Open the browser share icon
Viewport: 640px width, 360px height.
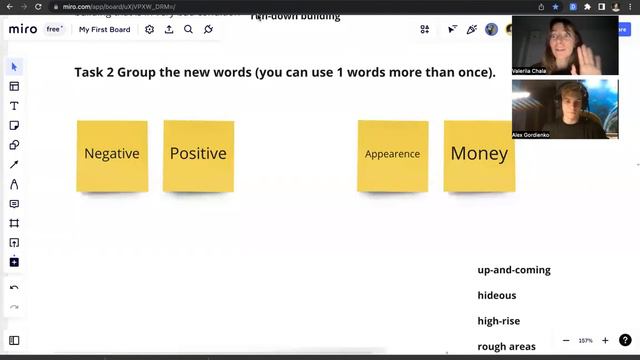[x=541, y=7]
